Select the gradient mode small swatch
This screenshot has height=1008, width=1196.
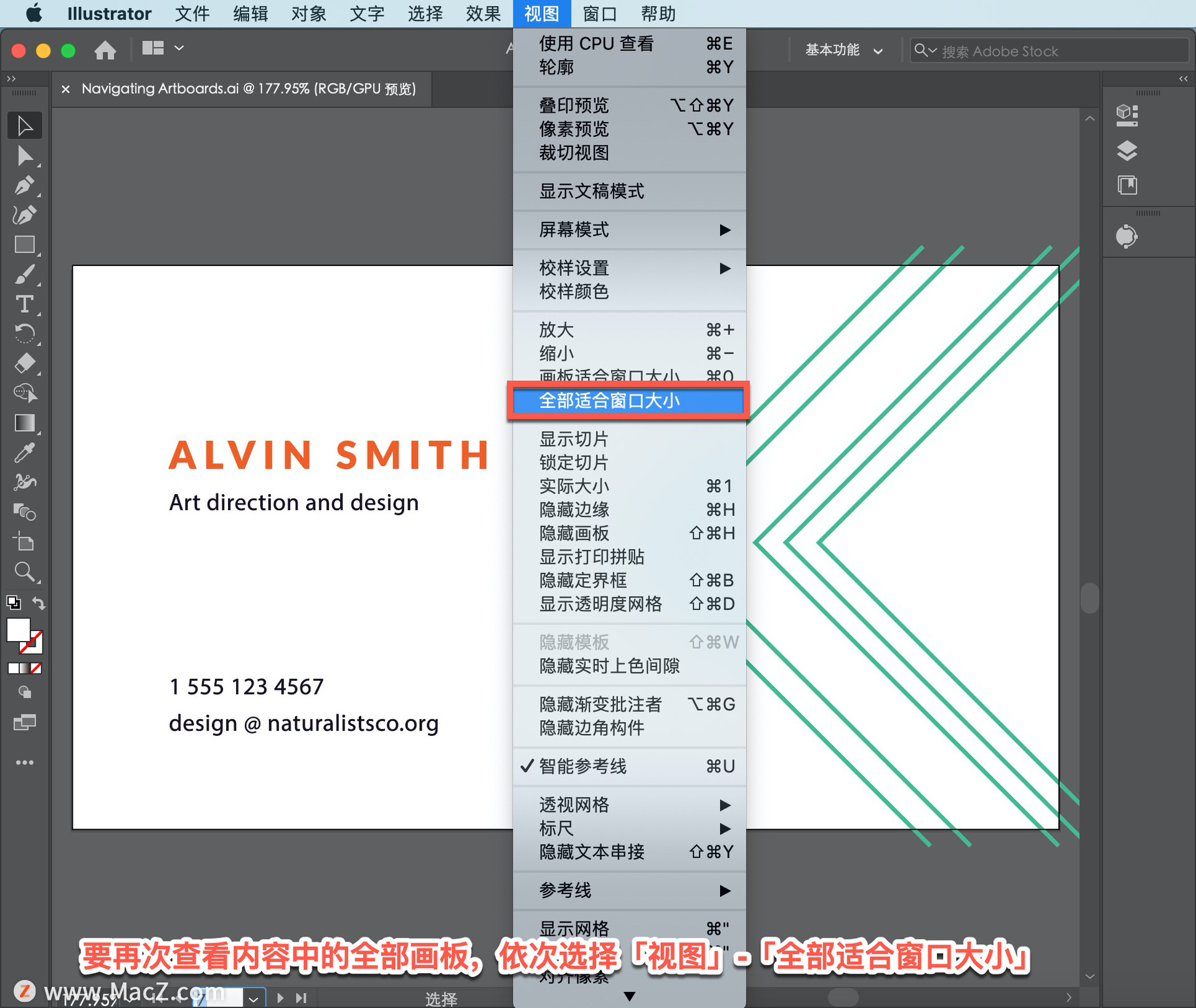tap(25, 668)
